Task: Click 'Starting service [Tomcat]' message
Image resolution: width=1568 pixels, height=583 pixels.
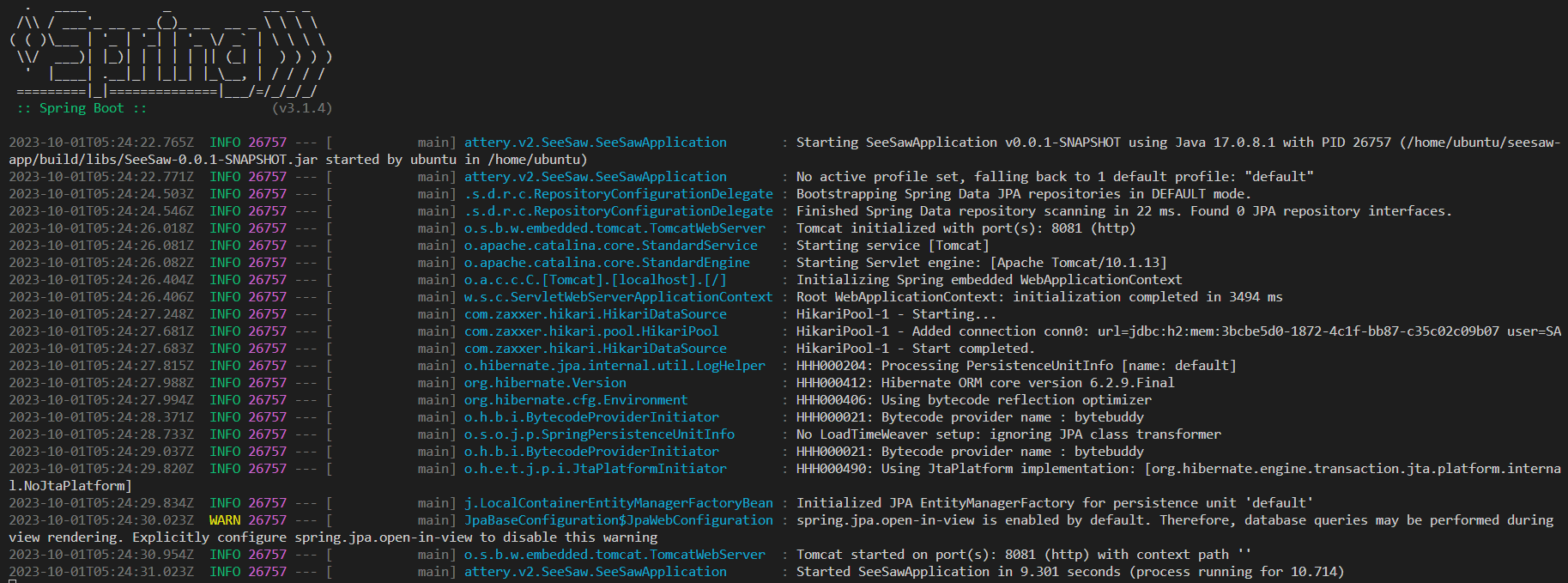Action: 893,246
